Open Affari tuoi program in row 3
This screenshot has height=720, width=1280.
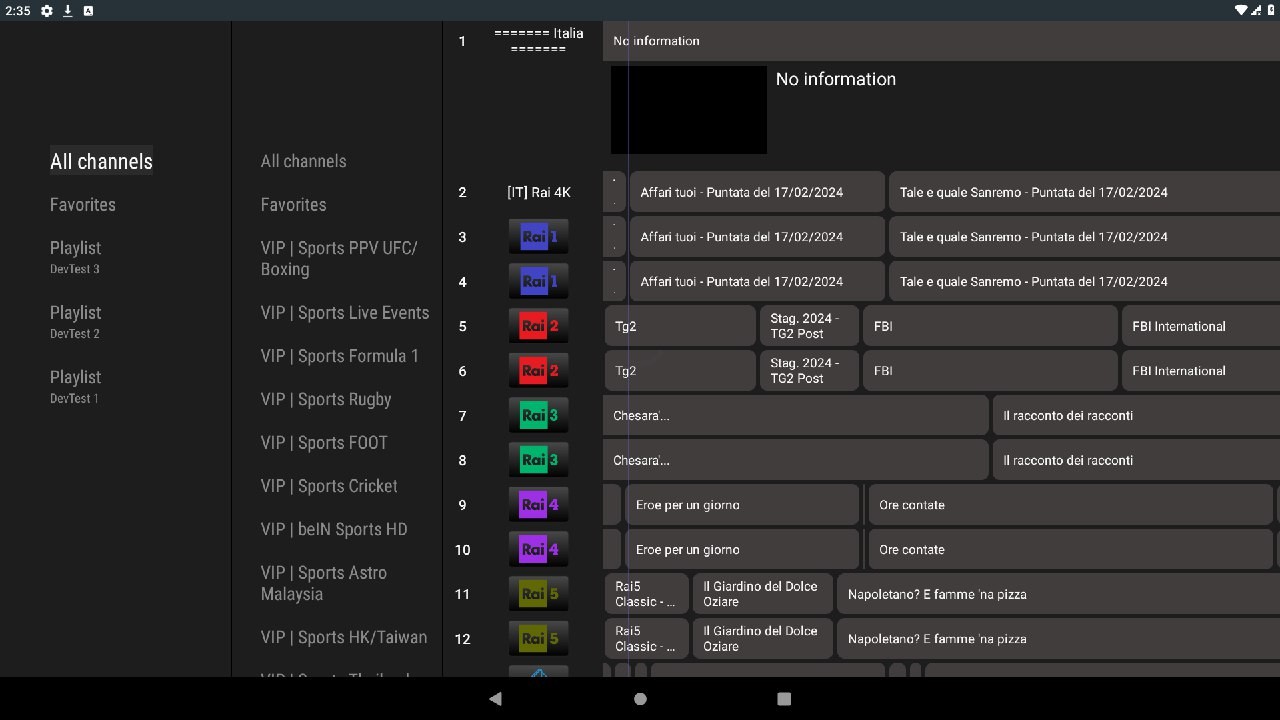pyautogui.click(x=757, y=237)
